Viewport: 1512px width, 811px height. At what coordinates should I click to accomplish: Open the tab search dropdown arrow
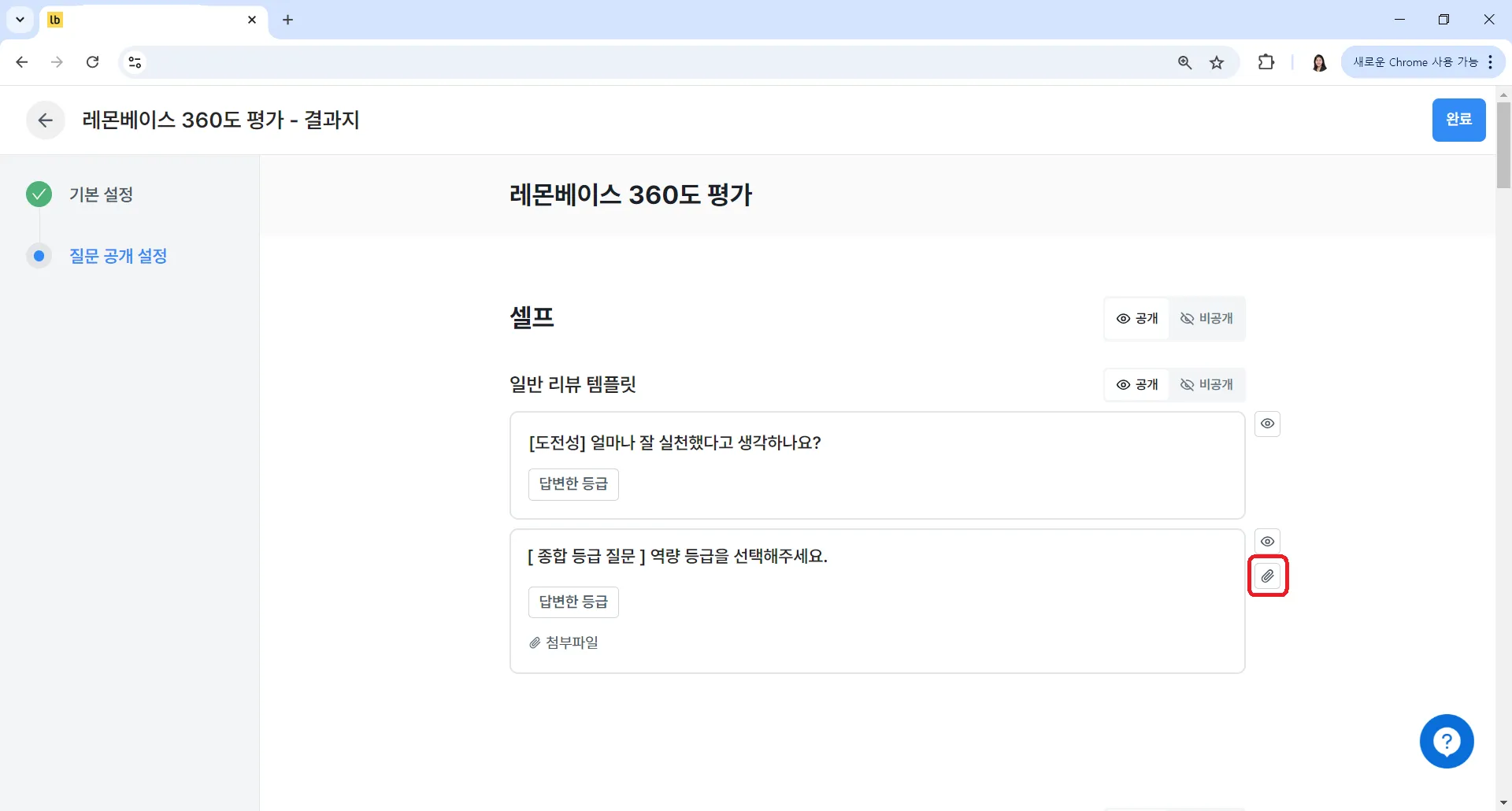coord(20,20)
